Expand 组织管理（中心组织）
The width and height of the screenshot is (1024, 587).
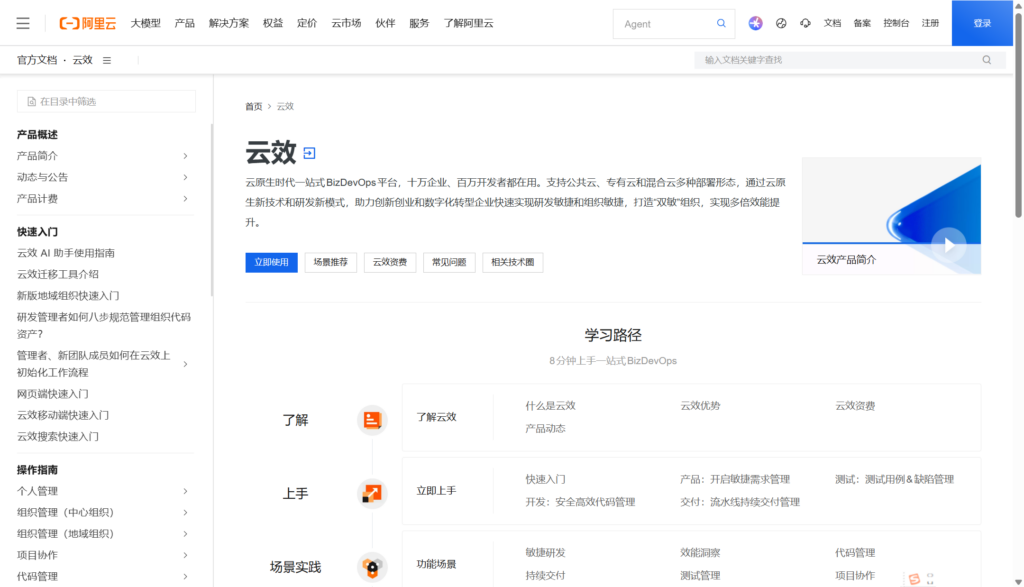(185, 513)
